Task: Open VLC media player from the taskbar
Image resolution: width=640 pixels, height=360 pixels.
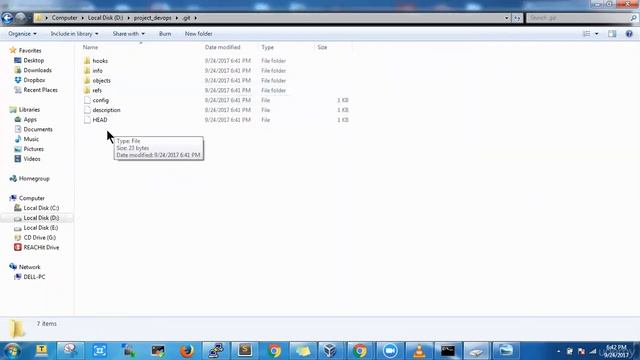Action: (x=419, y=351)
